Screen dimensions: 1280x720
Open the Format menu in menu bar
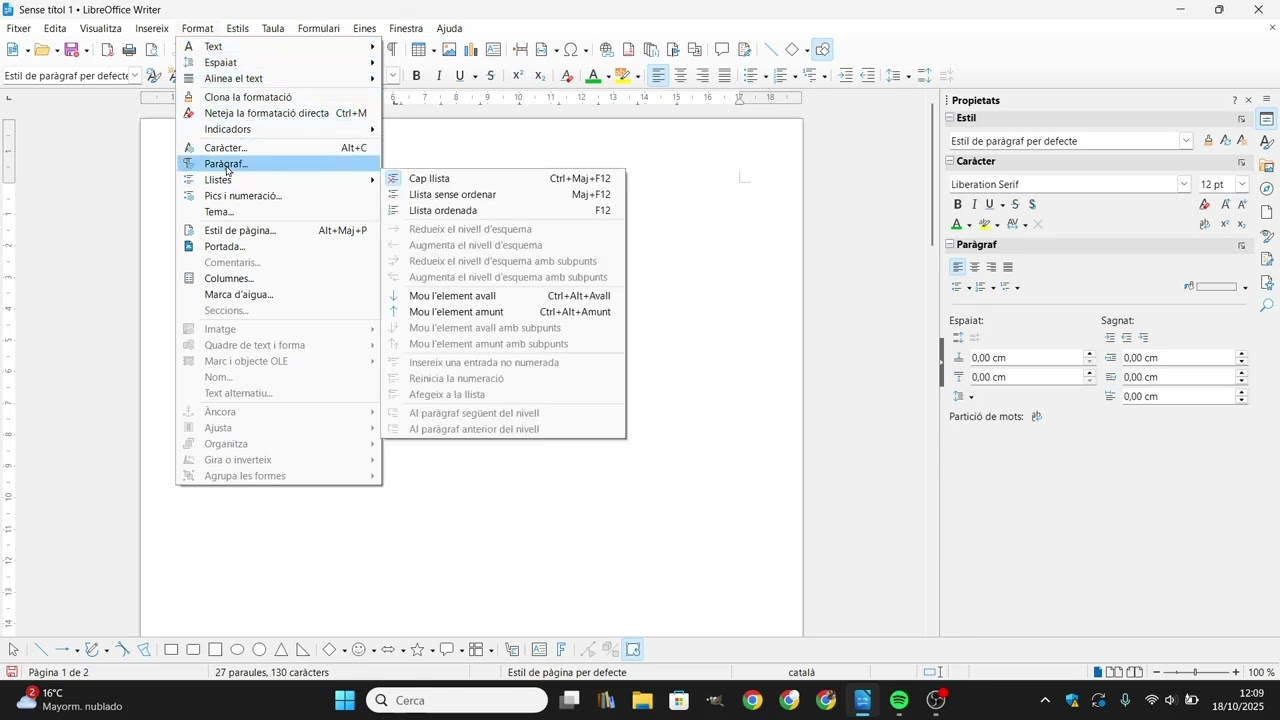tap(198, 28)
